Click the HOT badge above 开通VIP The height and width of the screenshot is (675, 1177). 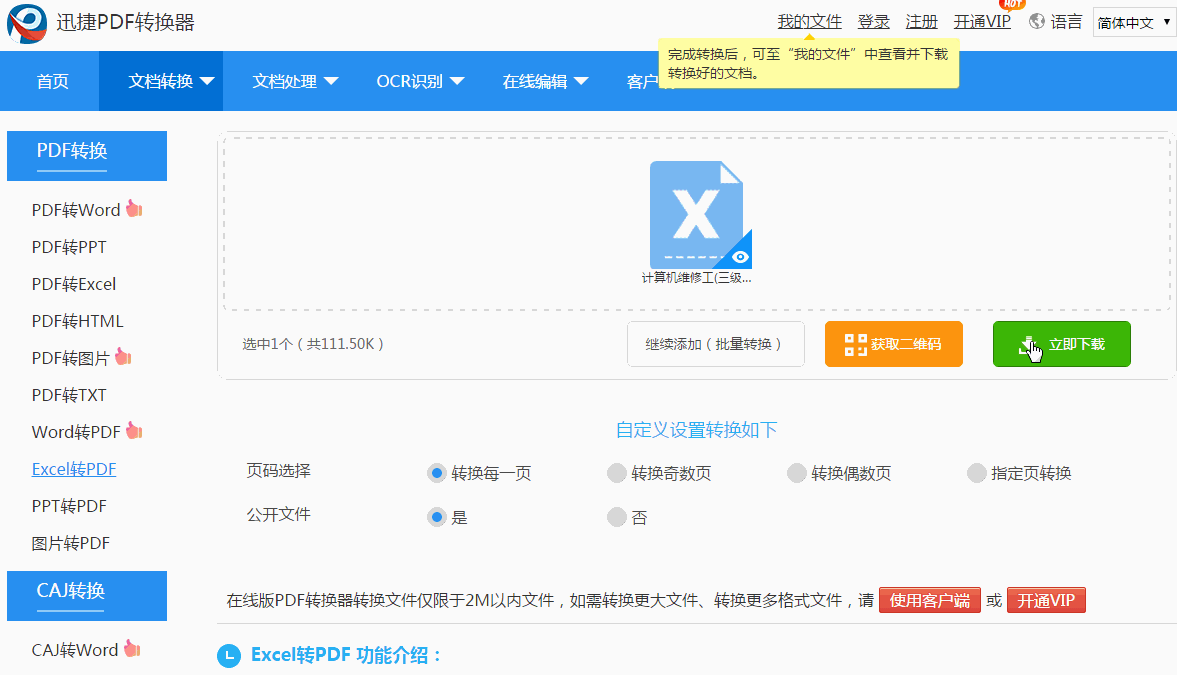pos(1010,5)
